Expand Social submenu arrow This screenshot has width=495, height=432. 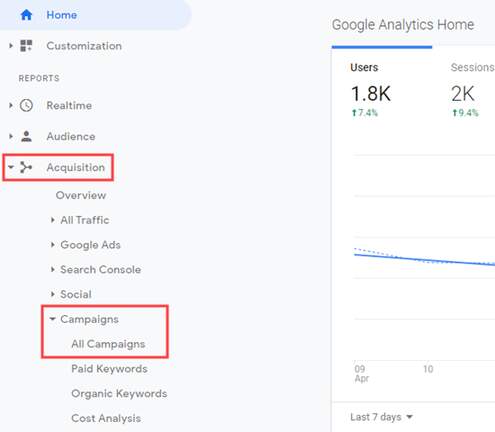(x=53, y=294)
